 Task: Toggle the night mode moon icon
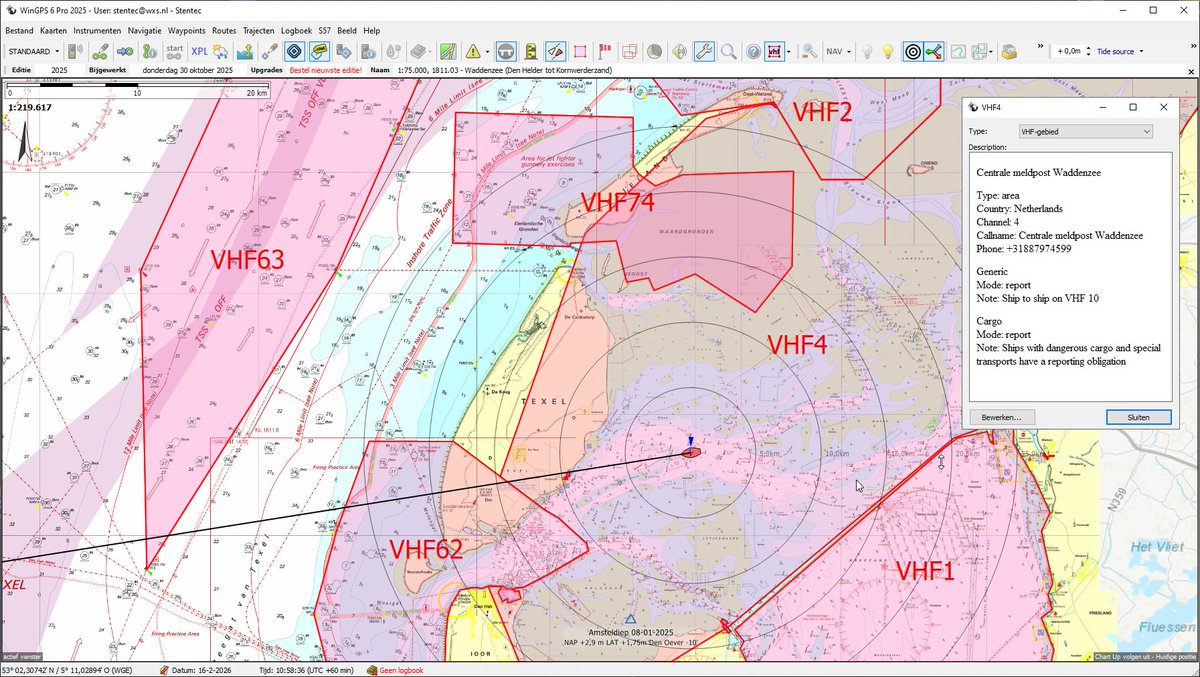click(x=653, y=51)
